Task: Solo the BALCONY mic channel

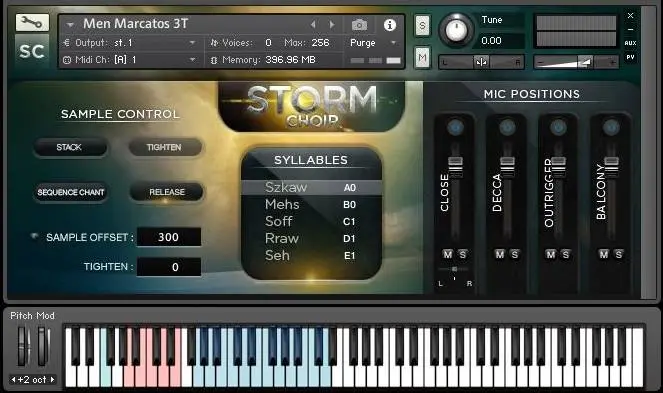Action: click(x=619, y=254)
